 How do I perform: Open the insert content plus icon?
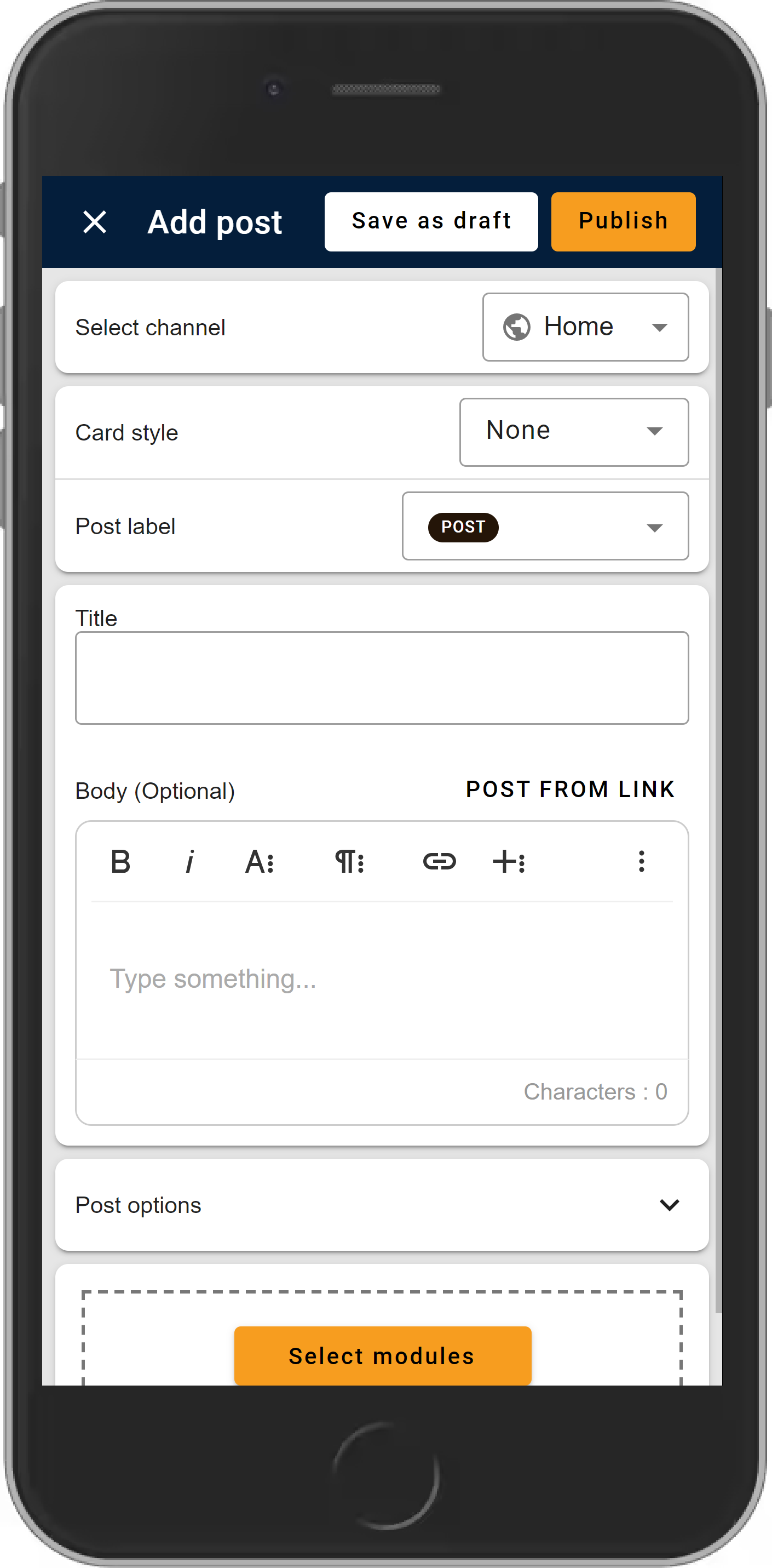pyautogui.click(x=510, y=860)
